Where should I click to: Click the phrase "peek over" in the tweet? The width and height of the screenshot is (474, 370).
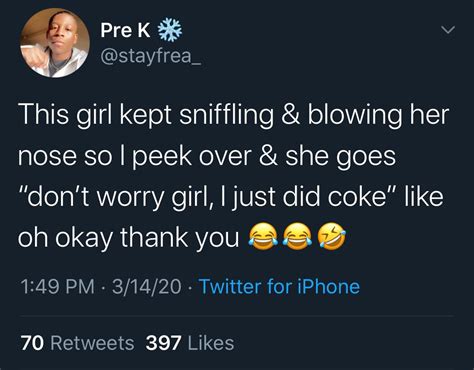192,156
